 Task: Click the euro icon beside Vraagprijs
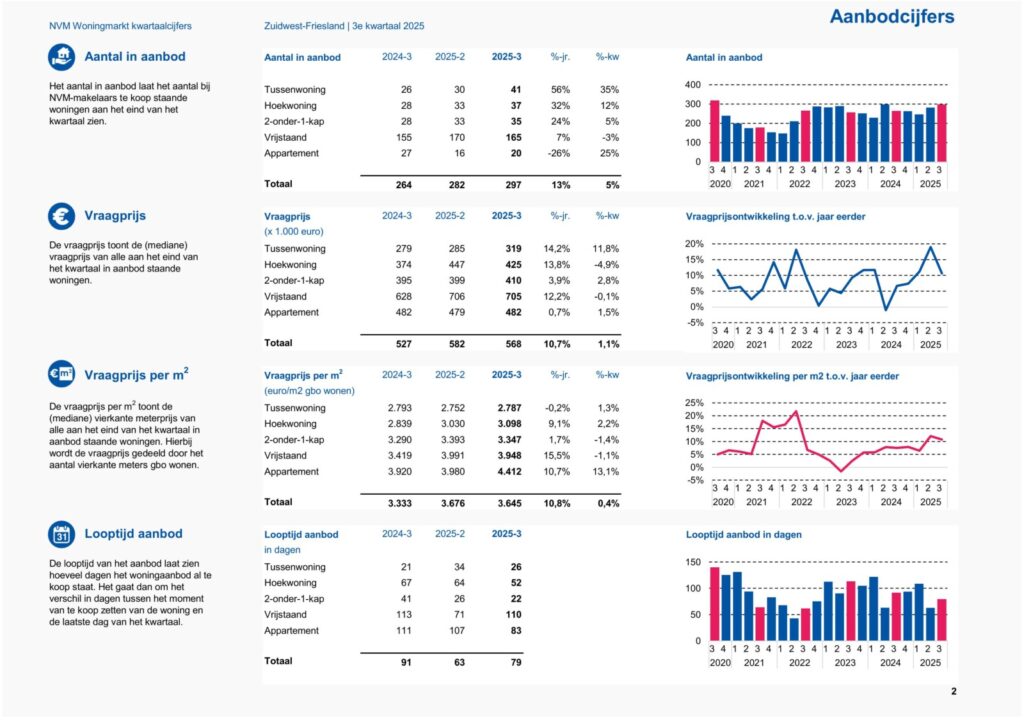click(62, 216)
